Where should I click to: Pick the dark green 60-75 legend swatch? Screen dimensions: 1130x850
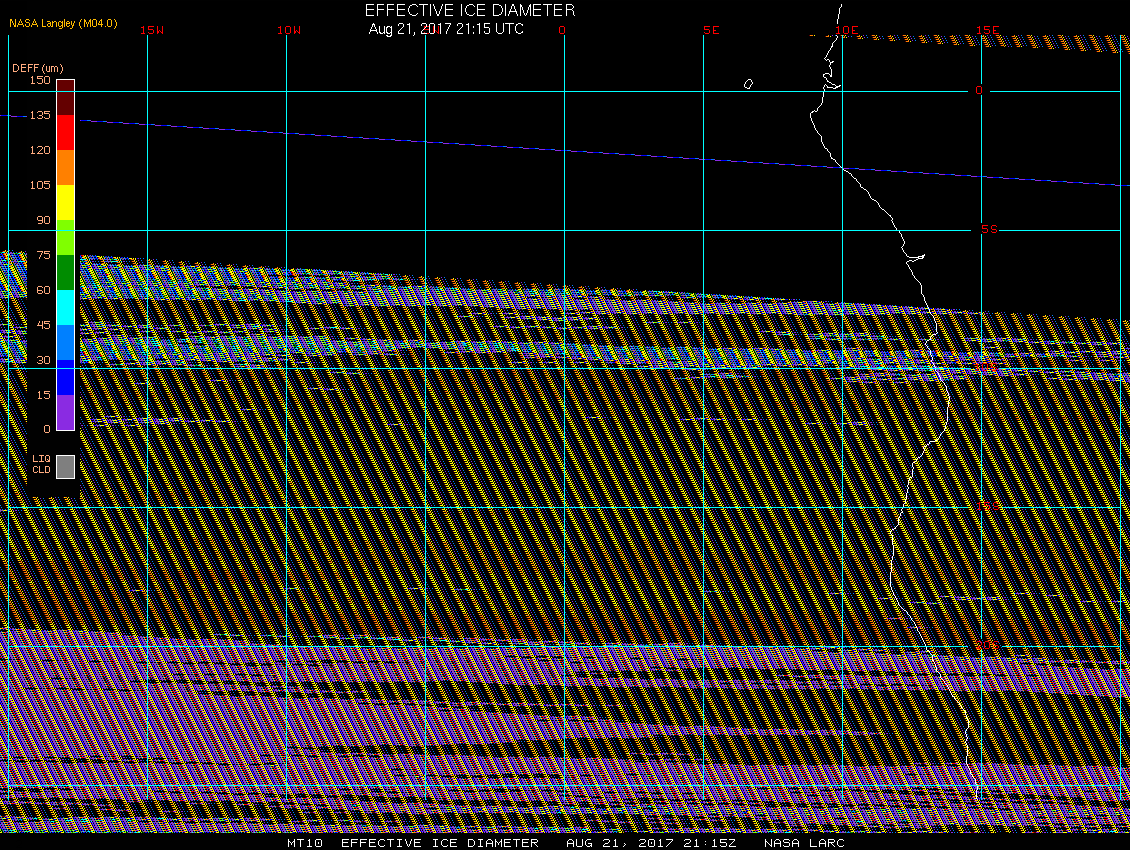pos(66,273)
